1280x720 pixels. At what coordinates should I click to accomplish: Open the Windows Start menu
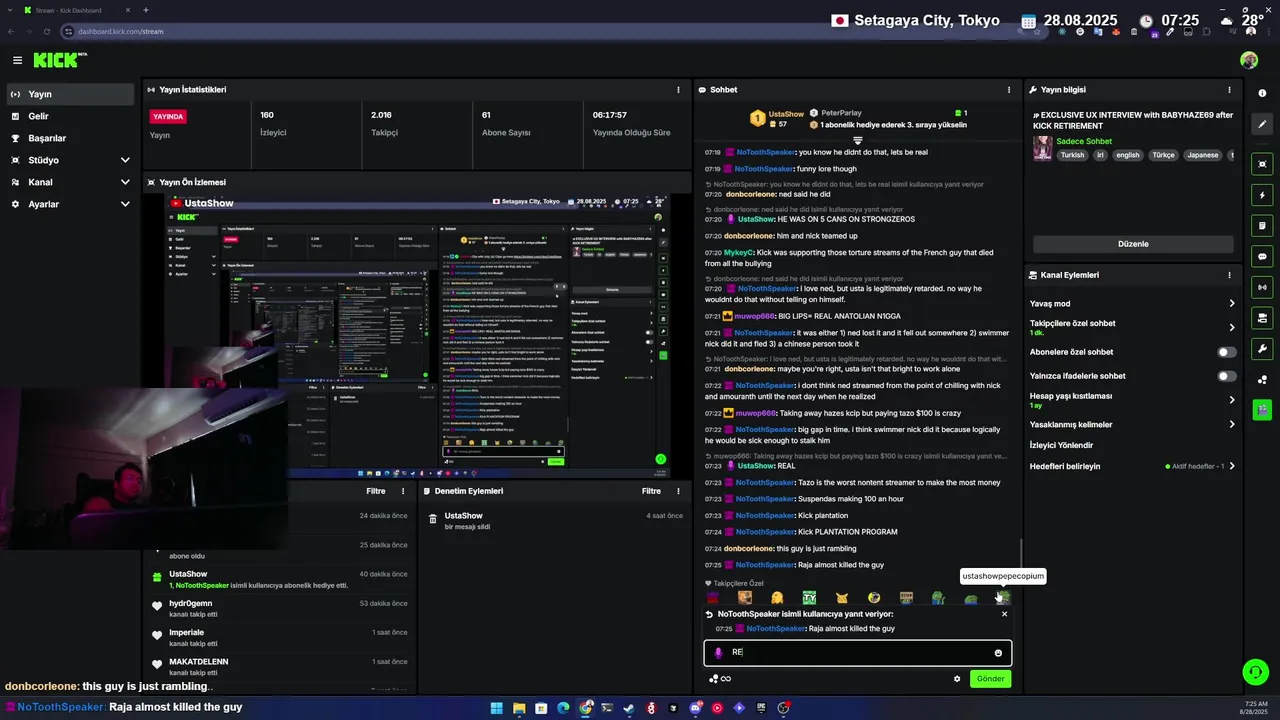[x=497, y=708]
